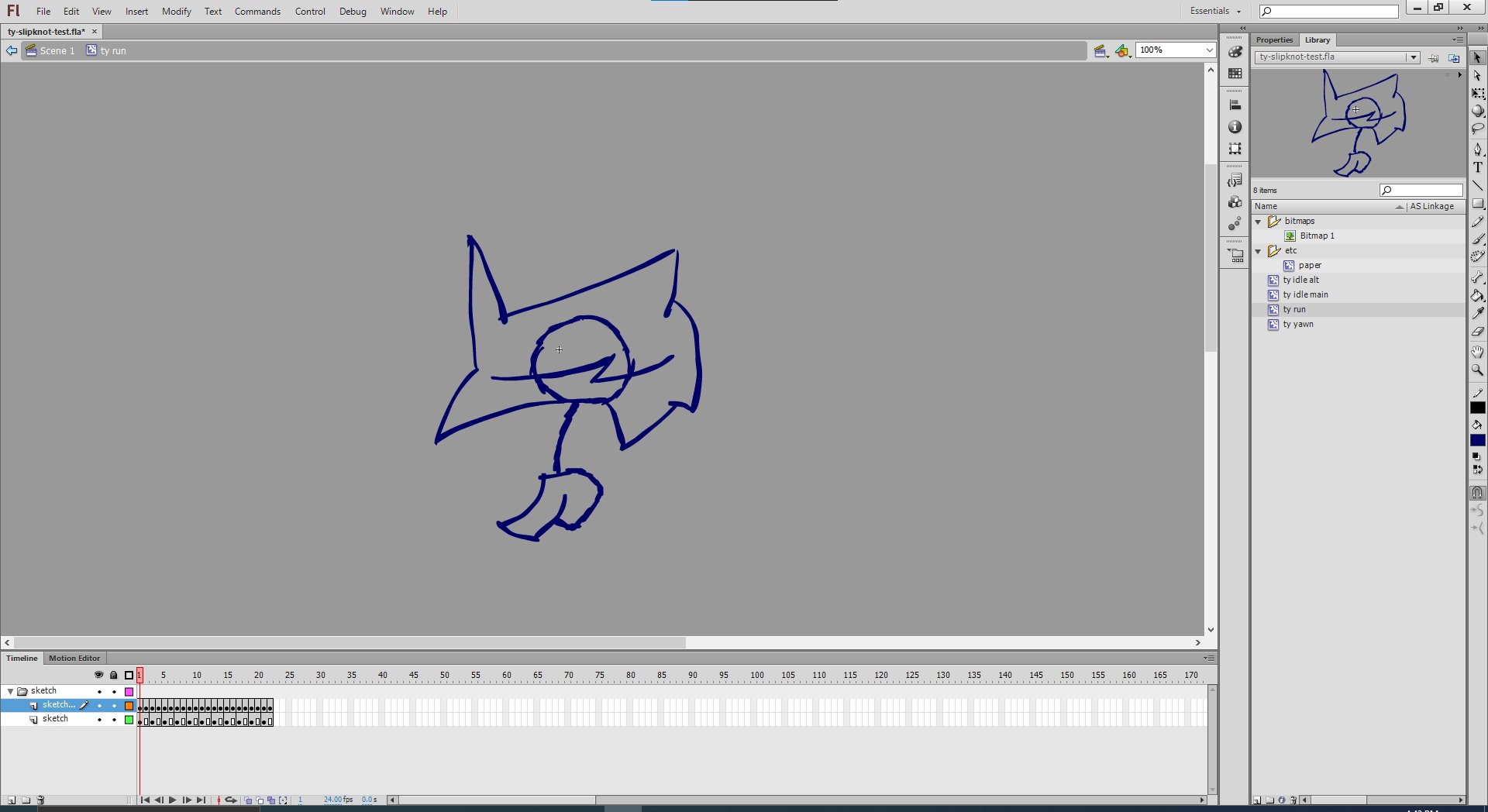1488x812 pixels.
Task: Open the stage zoom percentage dropdown
Action: pyautogui.click(x=1209, y=50)
